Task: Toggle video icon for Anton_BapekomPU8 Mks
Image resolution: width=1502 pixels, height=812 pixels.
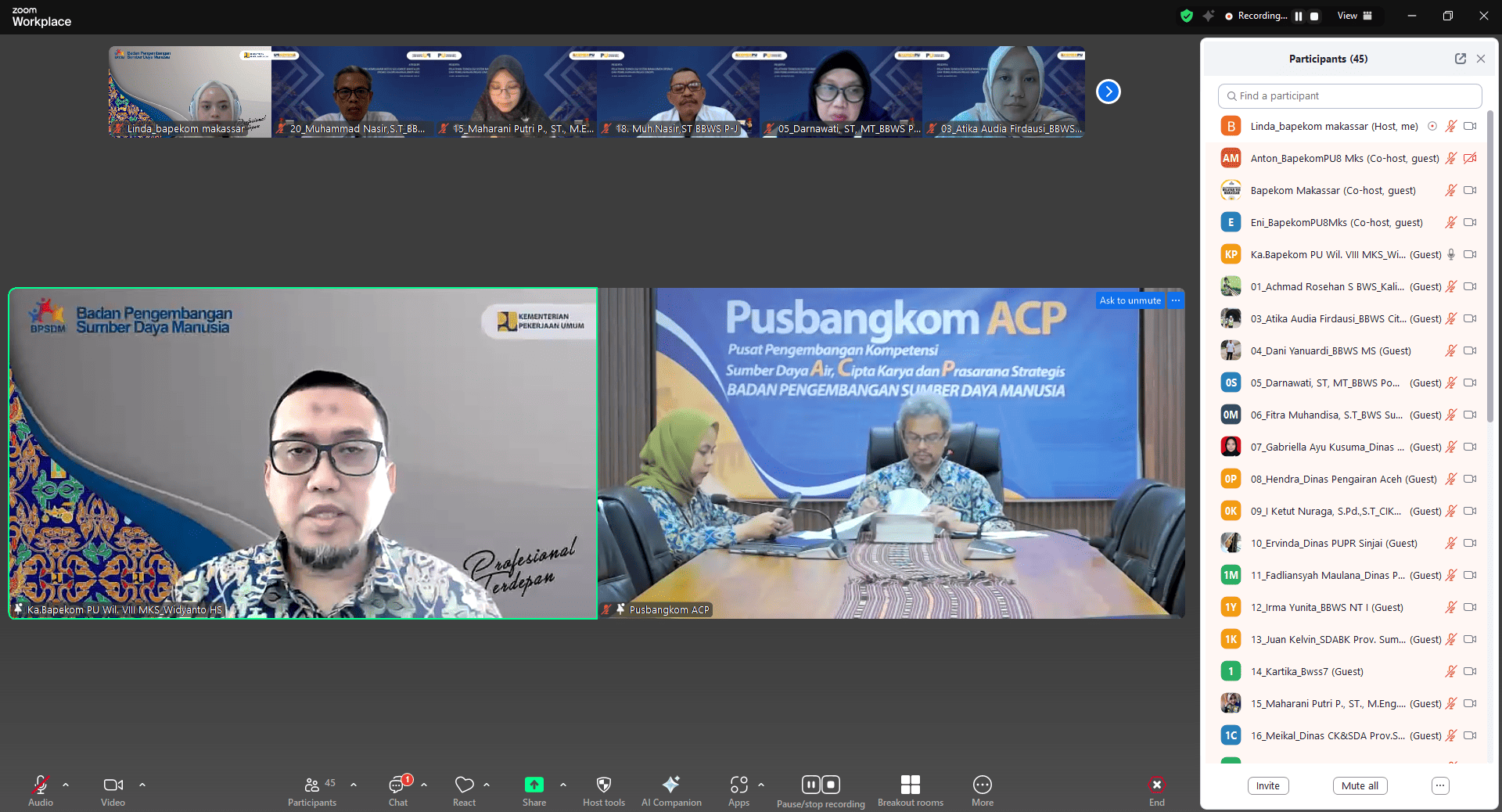Action: point(1470,158)
